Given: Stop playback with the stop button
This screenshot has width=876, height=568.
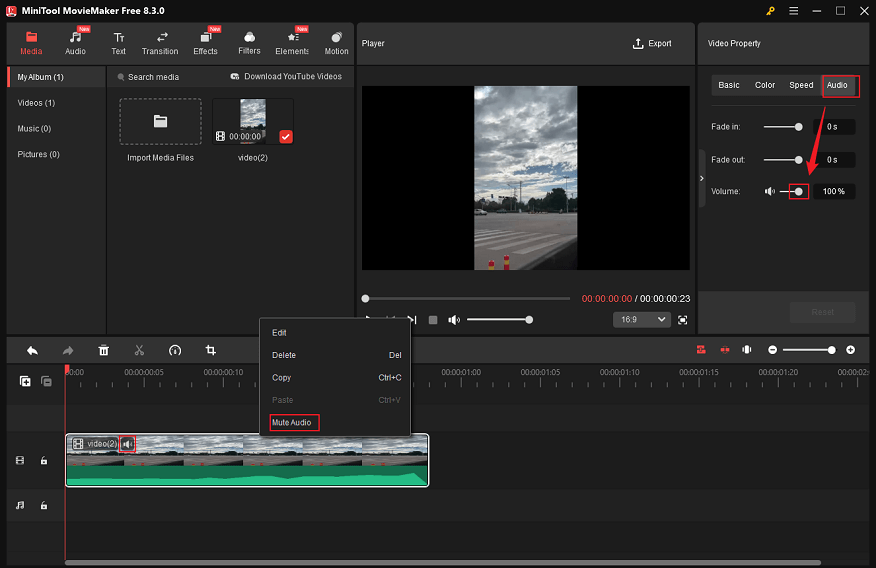Looking at the screenshot, I should tap(433, 320).
